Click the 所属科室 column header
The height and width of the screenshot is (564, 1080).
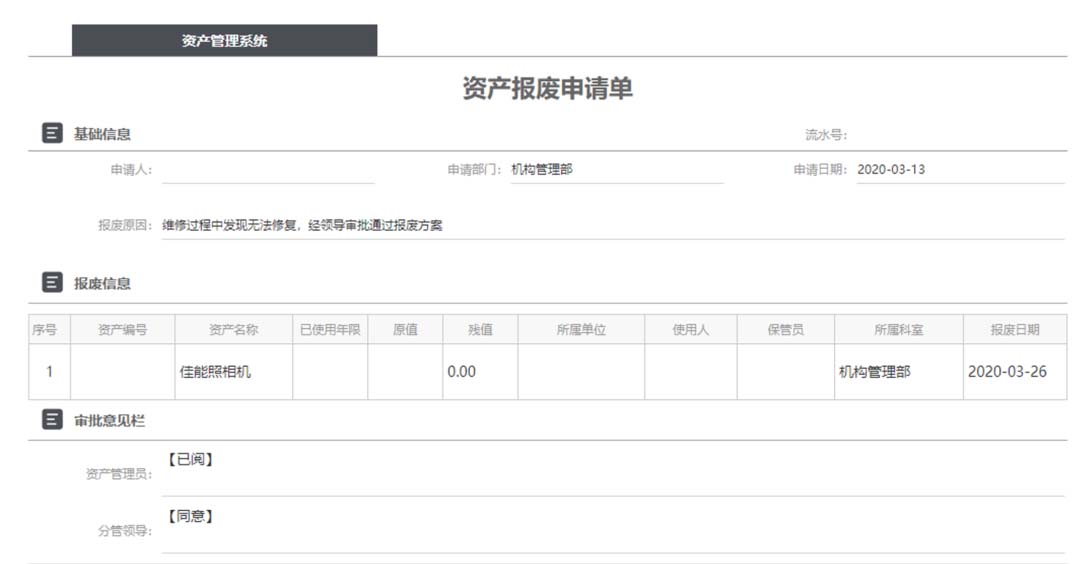pos(899,330)
